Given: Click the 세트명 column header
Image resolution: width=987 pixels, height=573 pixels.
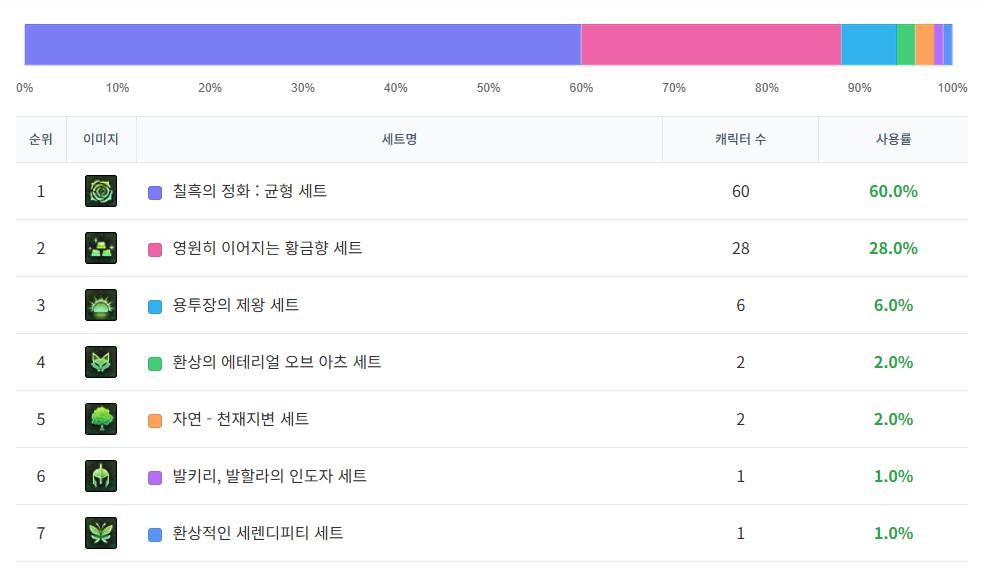Looking at the screenshot, I should pyautogui.click(x=399, y=139).
